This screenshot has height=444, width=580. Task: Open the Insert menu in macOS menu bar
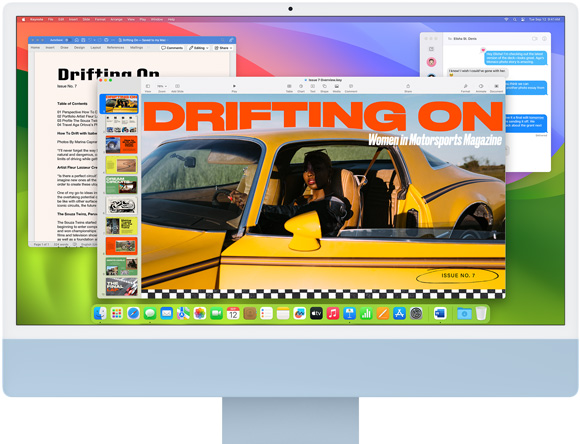coord(73,19)
